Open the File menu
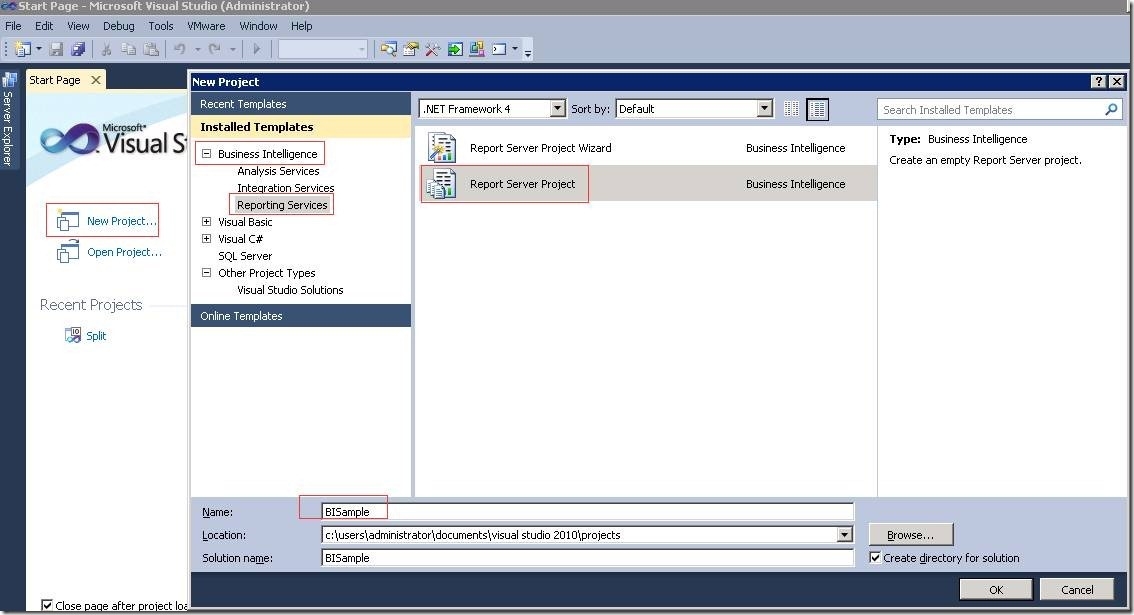The height and width of the screenshot is (615, 1134). [x=13, y=26]
